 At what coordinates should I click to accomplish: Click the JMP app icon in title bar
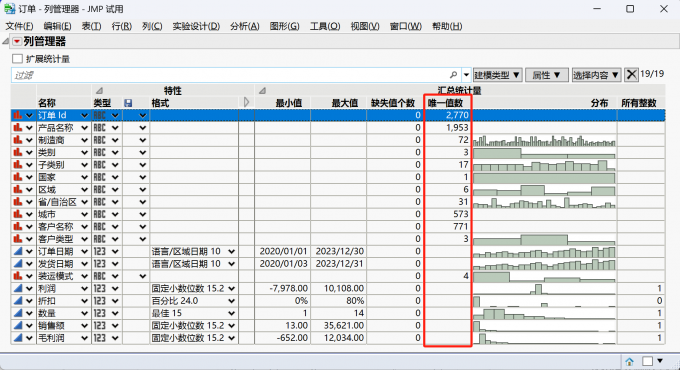tap(10, 9)
